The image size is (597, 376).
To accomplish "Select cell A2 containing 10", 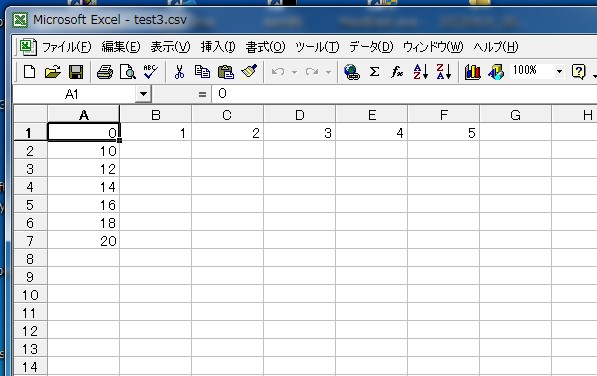I will (x=83, y=151).
